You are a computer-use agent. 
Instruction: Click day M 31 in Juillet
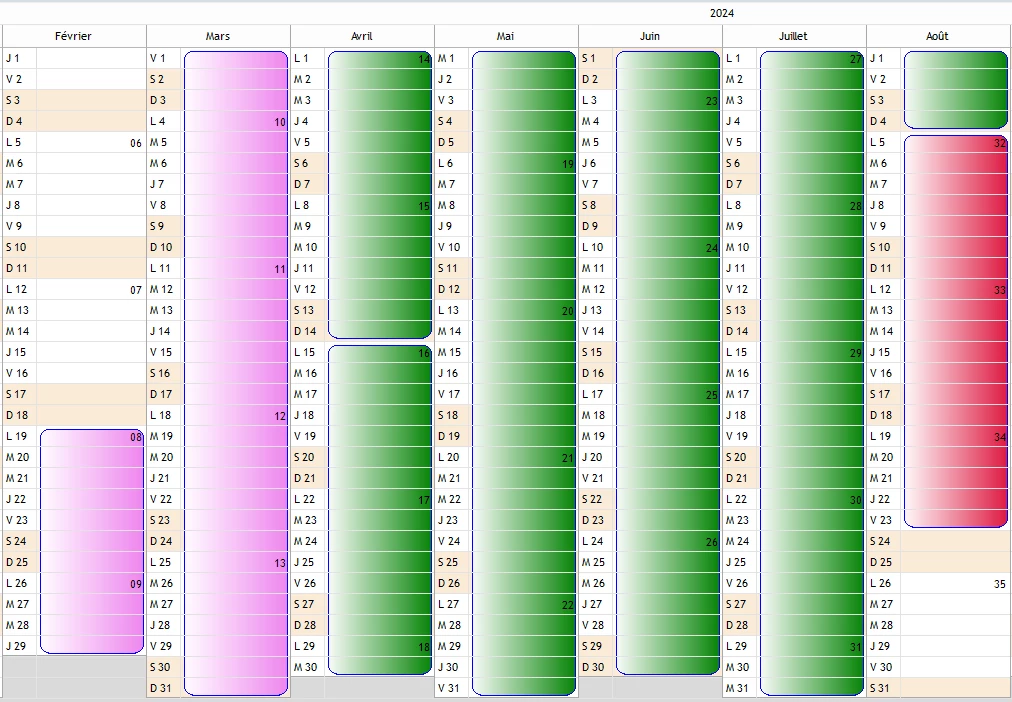click(737, 688)
